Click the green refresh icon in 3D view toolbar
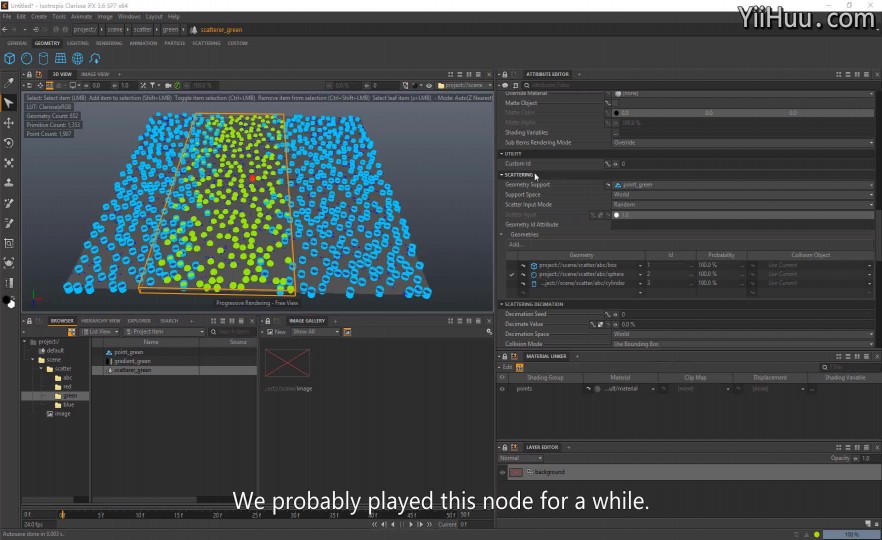The height and width of the screenshot is (540, 882). point(177,86)
